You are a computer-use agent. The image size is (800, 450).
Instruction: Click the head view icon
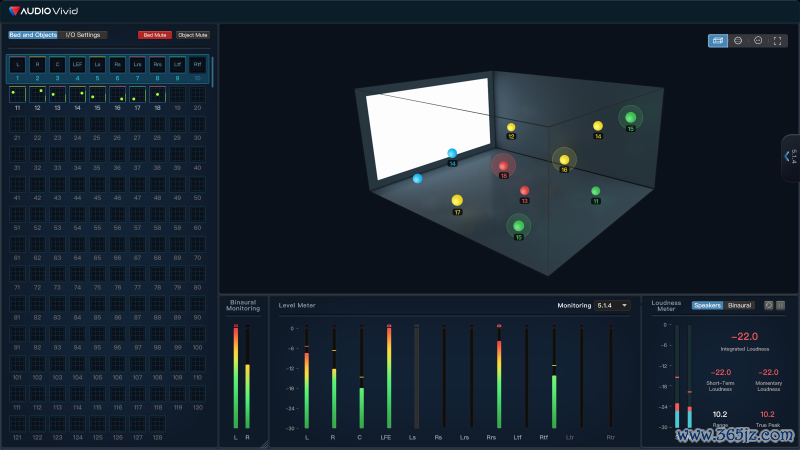point(758,41)
